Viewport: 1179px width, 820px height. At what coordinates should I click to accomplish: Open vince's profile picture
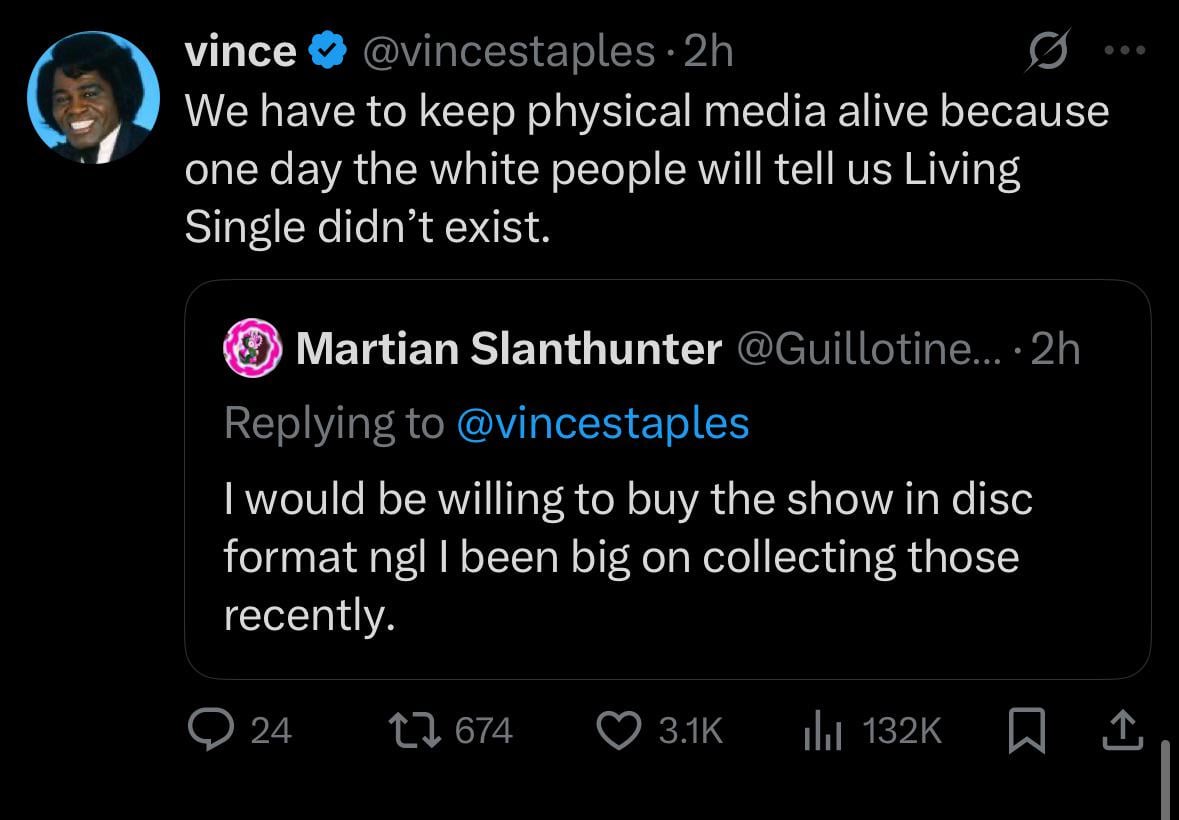click(92, 97)
